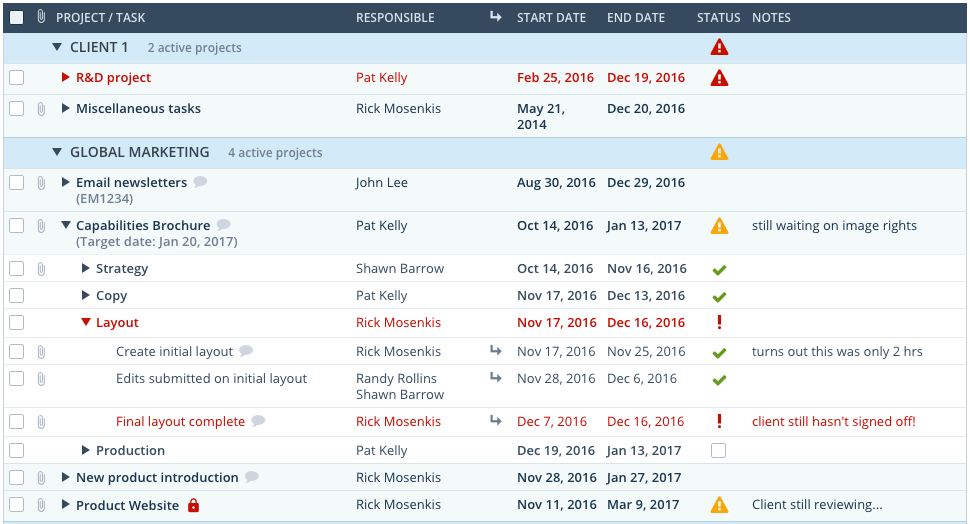Open the Product Website project name
This screenshot has height=524, width=970.
click(x=127, y=505)
